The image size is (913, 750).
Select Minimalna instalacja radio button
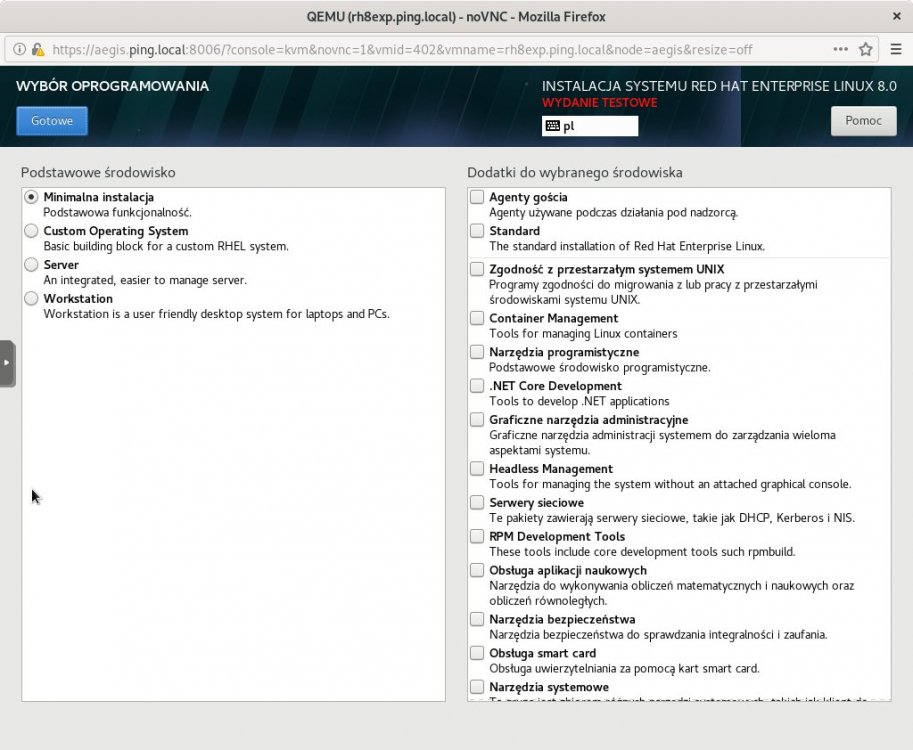tap(31, 197)
